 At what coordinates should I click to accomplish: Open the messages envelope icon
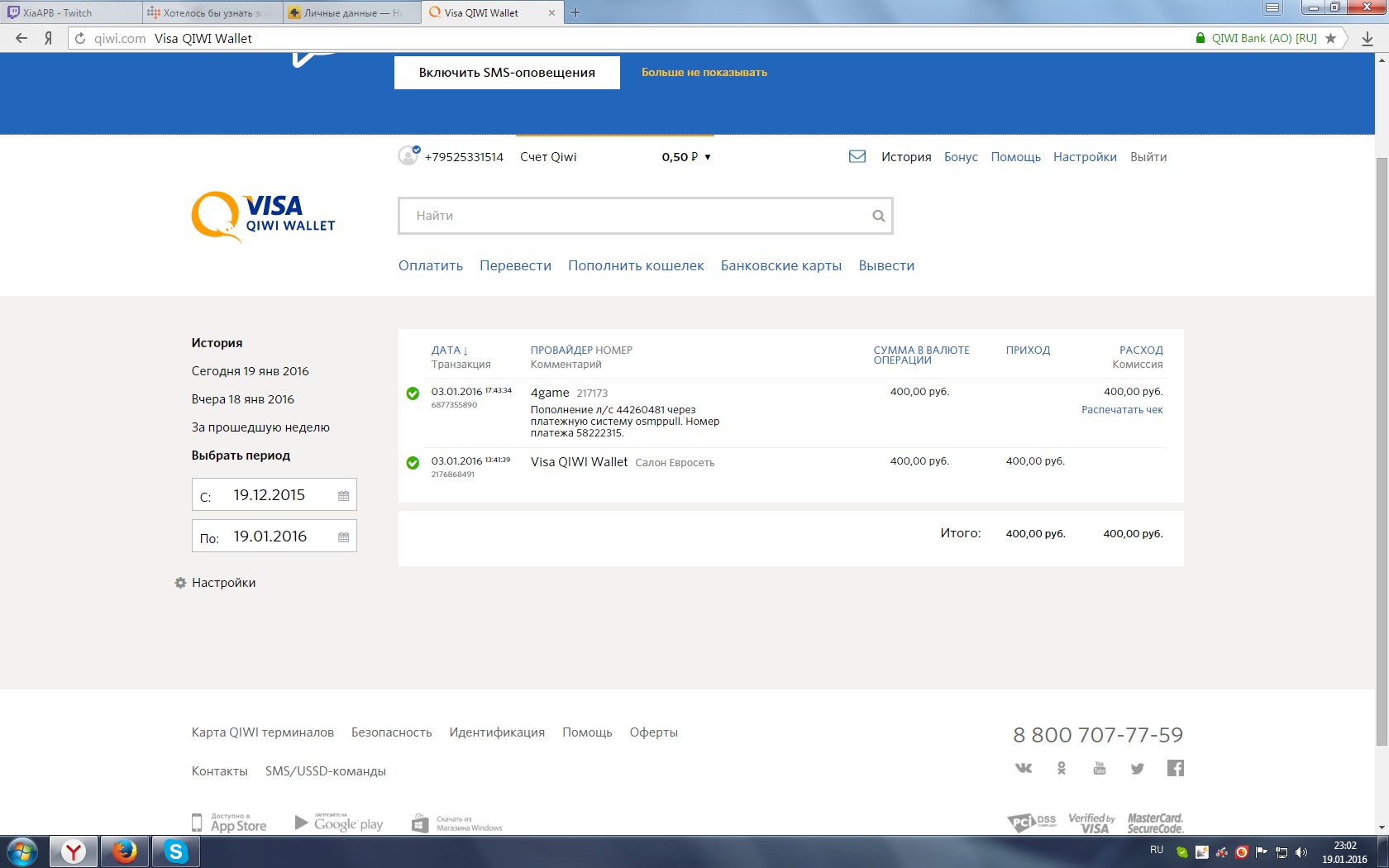[857, 156]
